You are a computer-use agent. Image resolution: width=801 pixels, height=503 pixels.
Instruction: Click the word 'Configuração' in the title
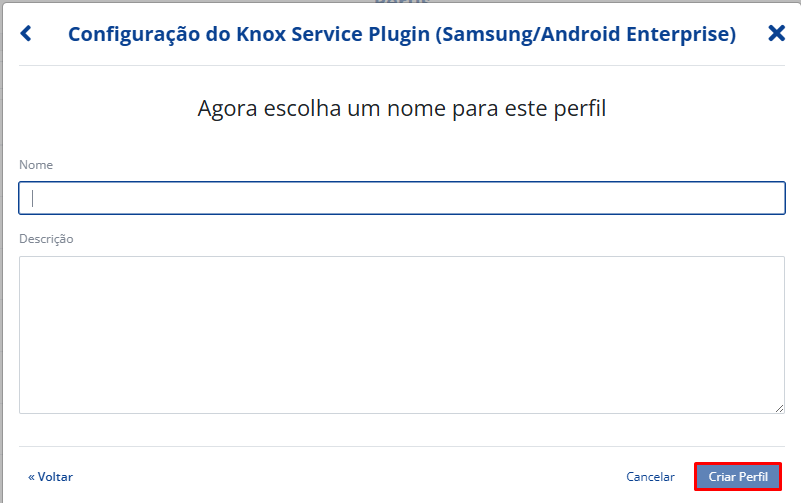coord(130,34)
